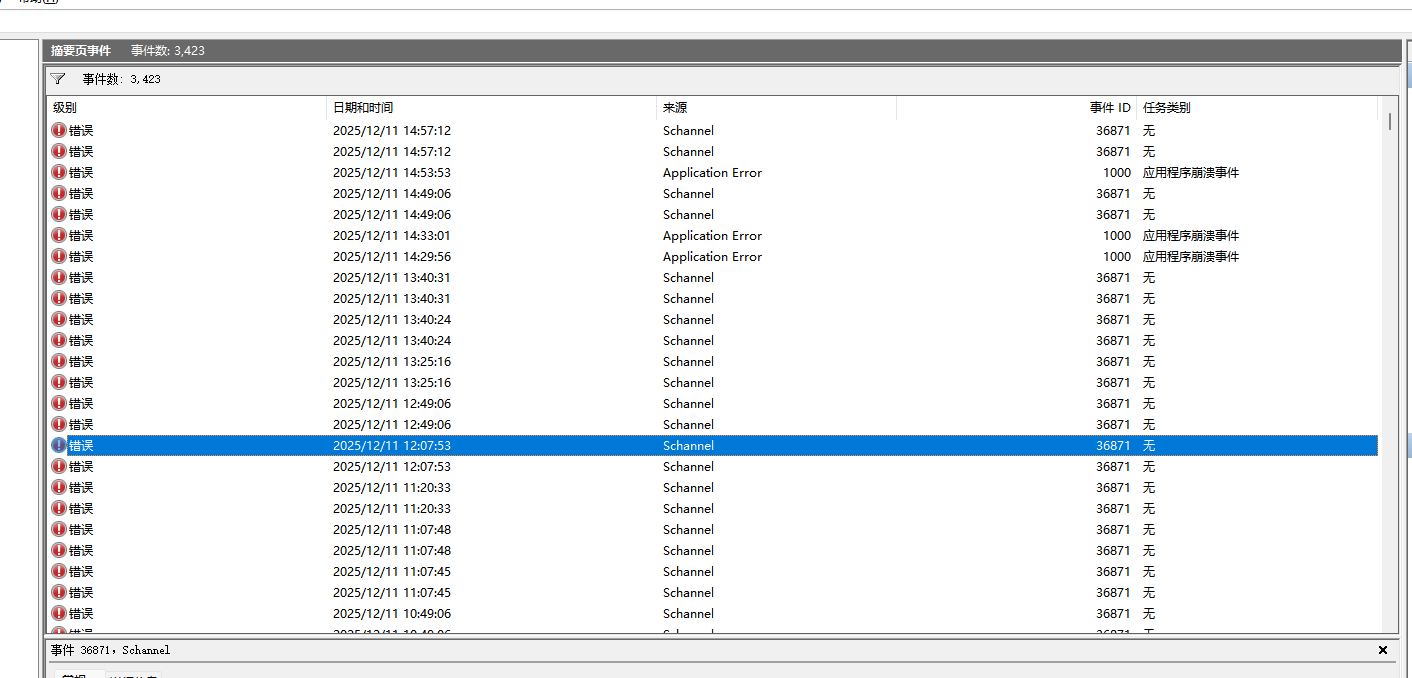Viewport: 1412px width, 678px height.
Task: Sort by the 来源 column header
Action: pos(777,108)
